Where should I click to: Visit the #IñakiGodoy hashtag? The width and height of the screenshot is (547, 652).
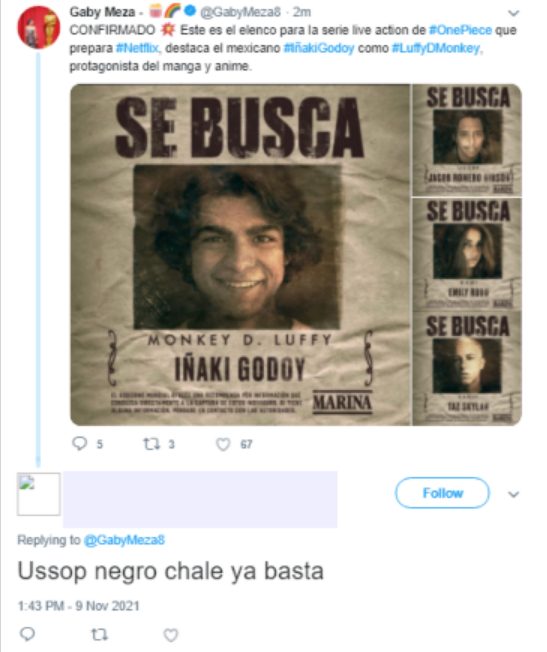click(x=319, y=48)
